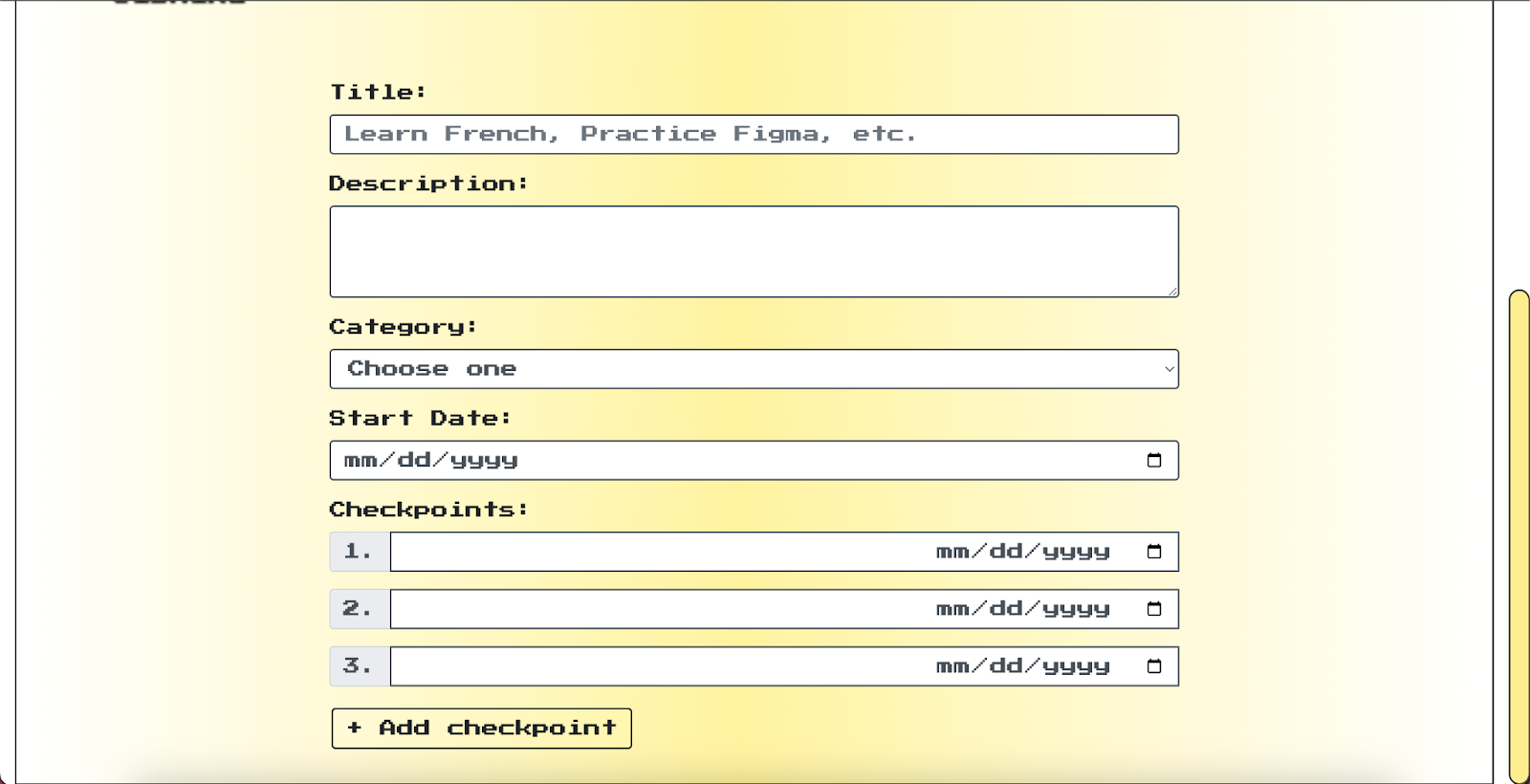Click the checkpoint 2 date text

click(x=1022, y=609)
